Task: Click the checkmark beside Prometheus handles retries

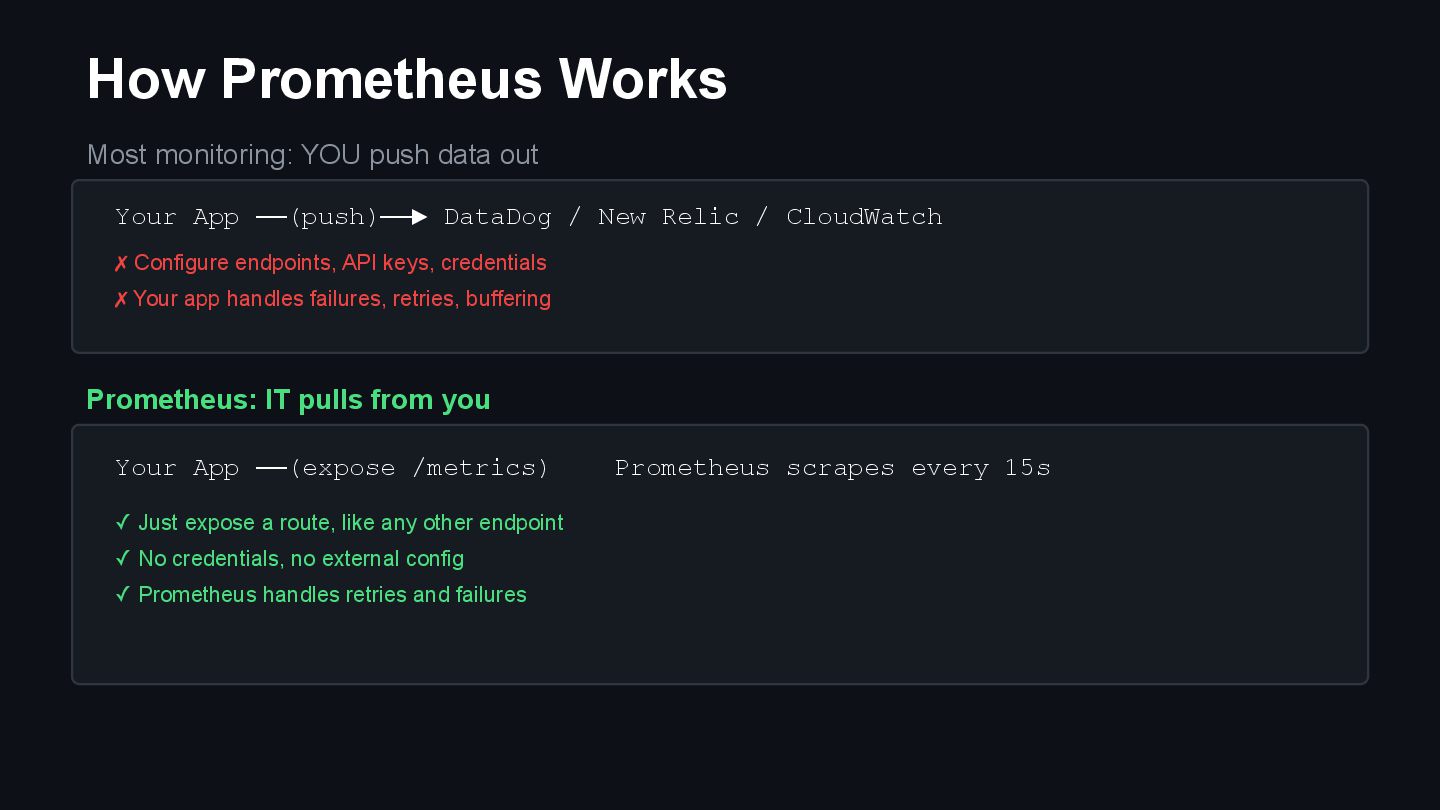Action: (123, 594)
